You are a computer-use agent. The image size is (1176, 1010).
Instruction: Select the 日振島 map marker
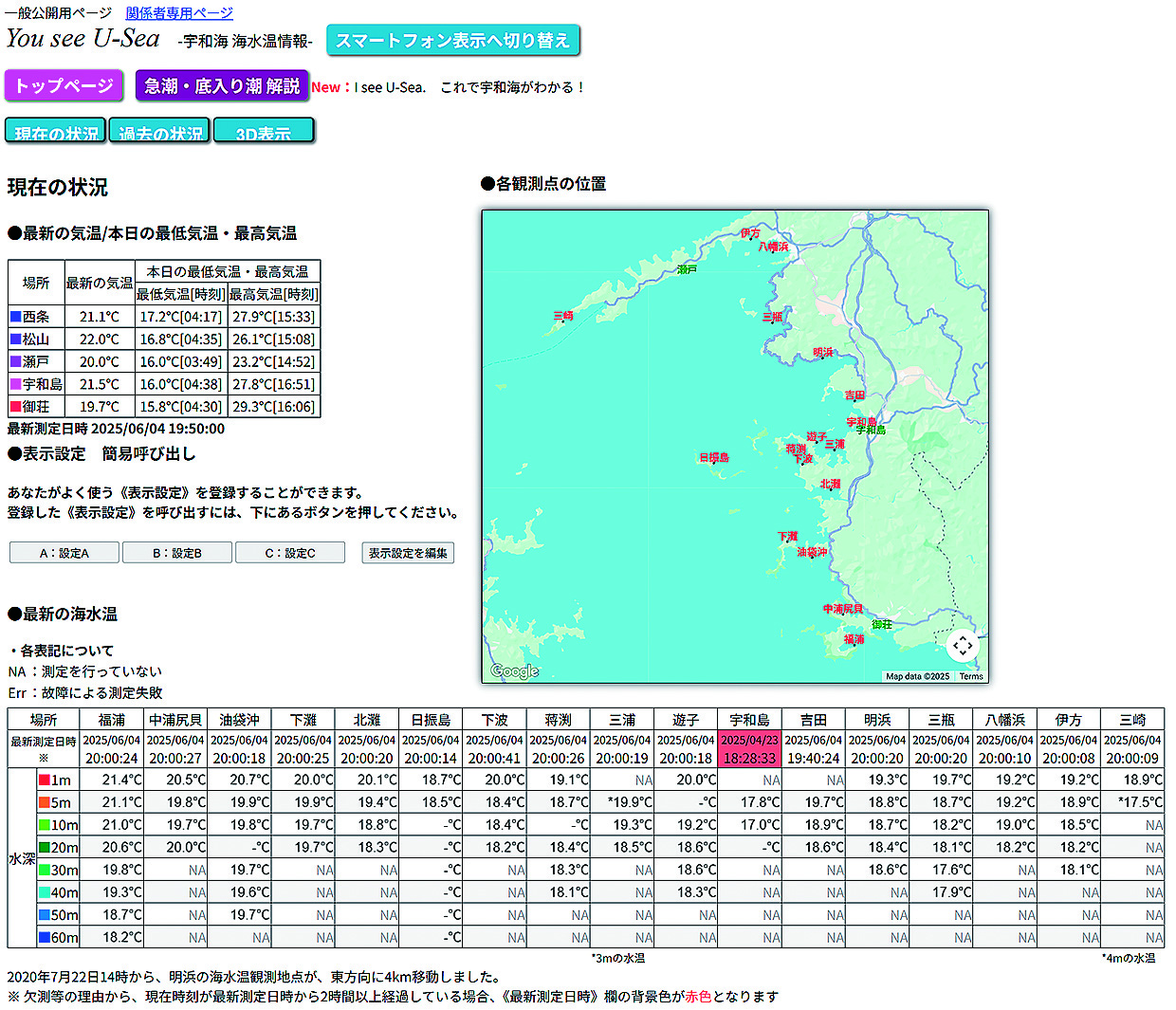713,458
